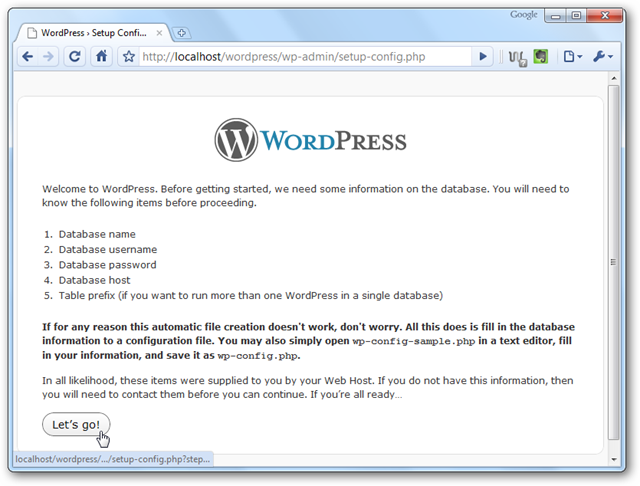The height and width of the screenshot is (486, 640).
Task: Open the browser home page
Action: click(102, 56)
